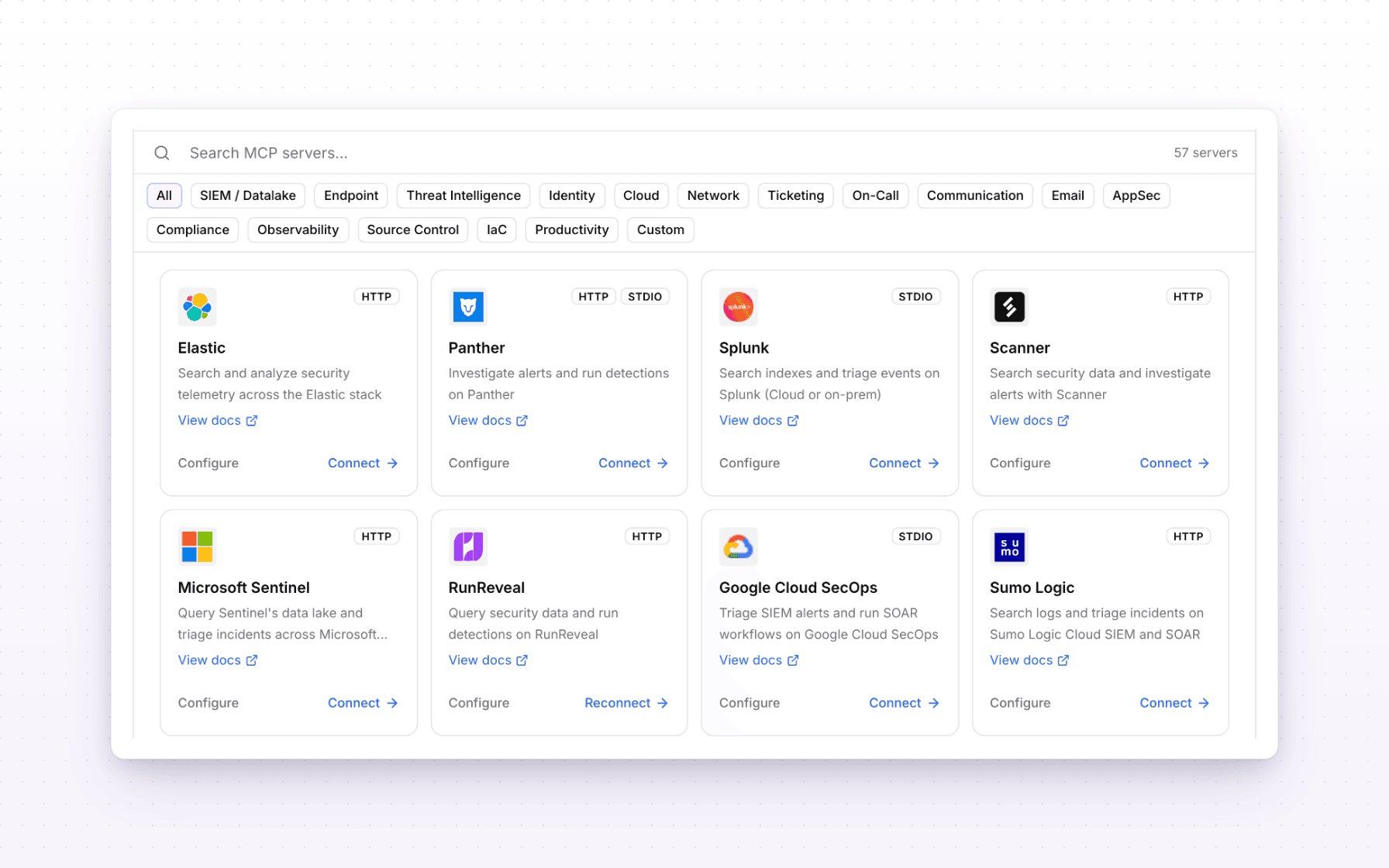Open View docs for RunReveal

point(488,660)
